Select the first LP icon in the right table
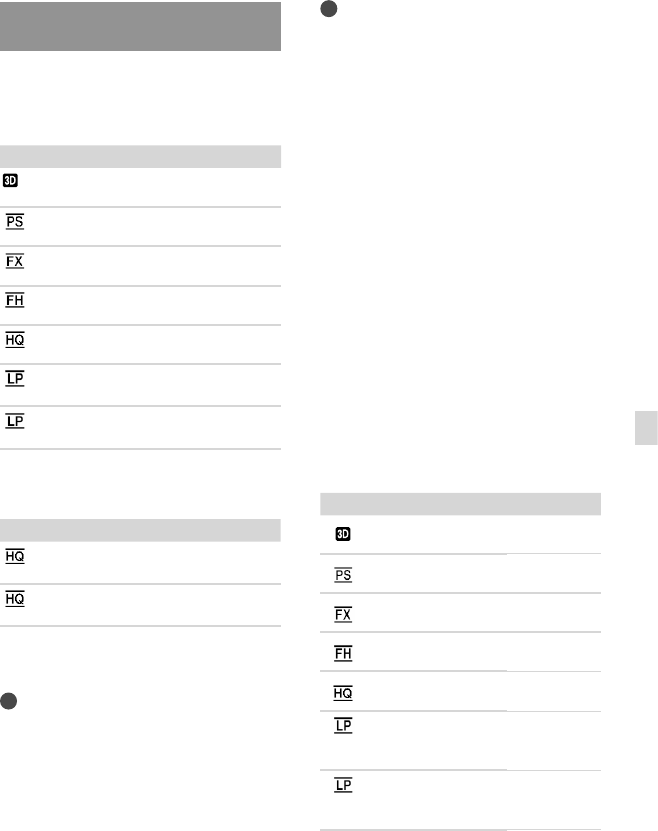The width and height of the screenshot is (658, 831). pos(344,728)
